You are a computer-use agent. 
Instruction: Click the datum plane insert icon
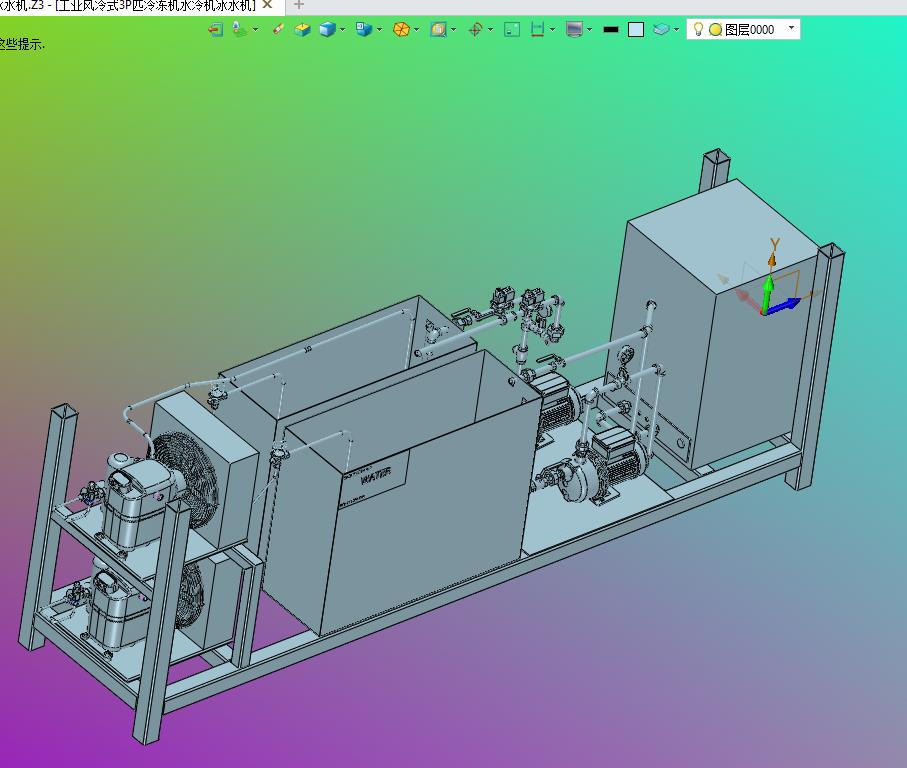pyautogui.click(x=239, y=29)
